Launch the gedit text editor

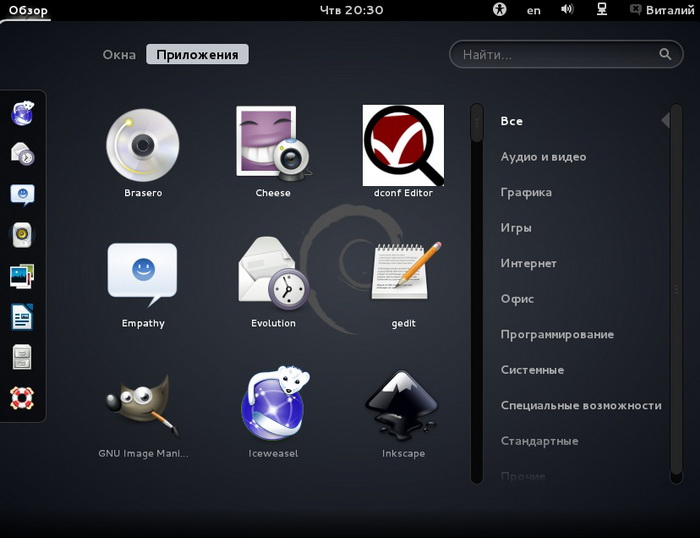403,284
